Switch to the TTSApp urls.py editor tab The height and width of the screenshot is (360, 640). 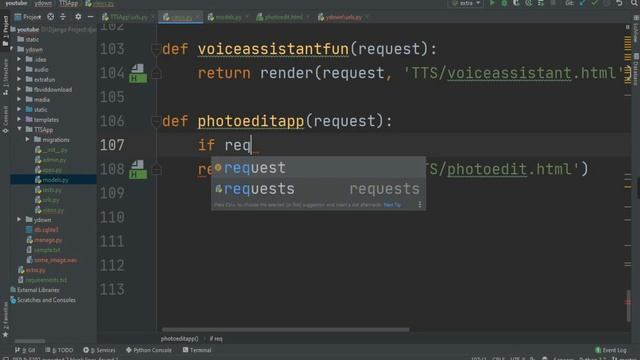point(128,17)
